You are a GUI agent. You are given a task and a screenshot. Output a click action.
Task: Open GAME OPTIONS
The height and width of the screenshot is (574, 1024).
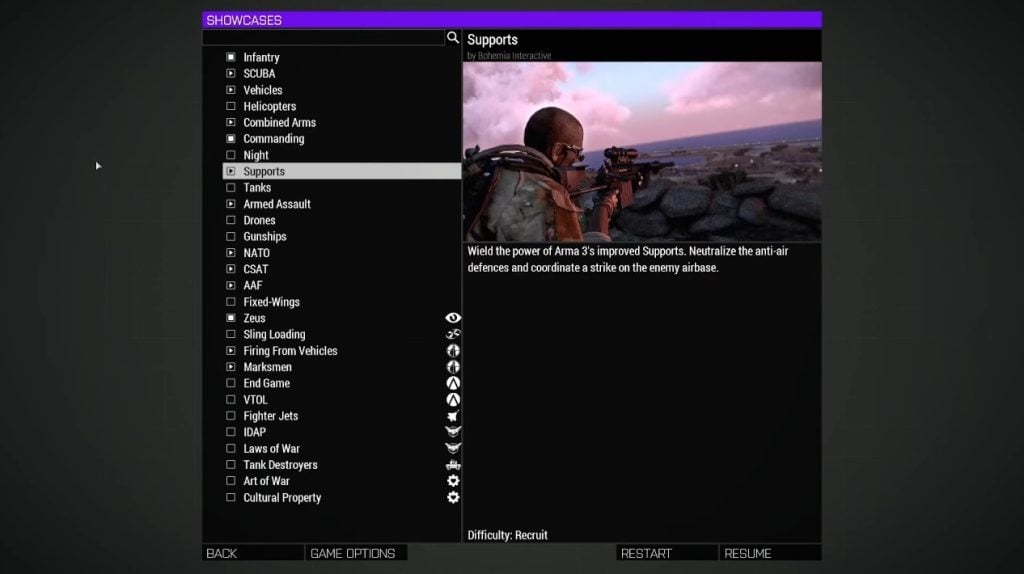tap(354, 553)
